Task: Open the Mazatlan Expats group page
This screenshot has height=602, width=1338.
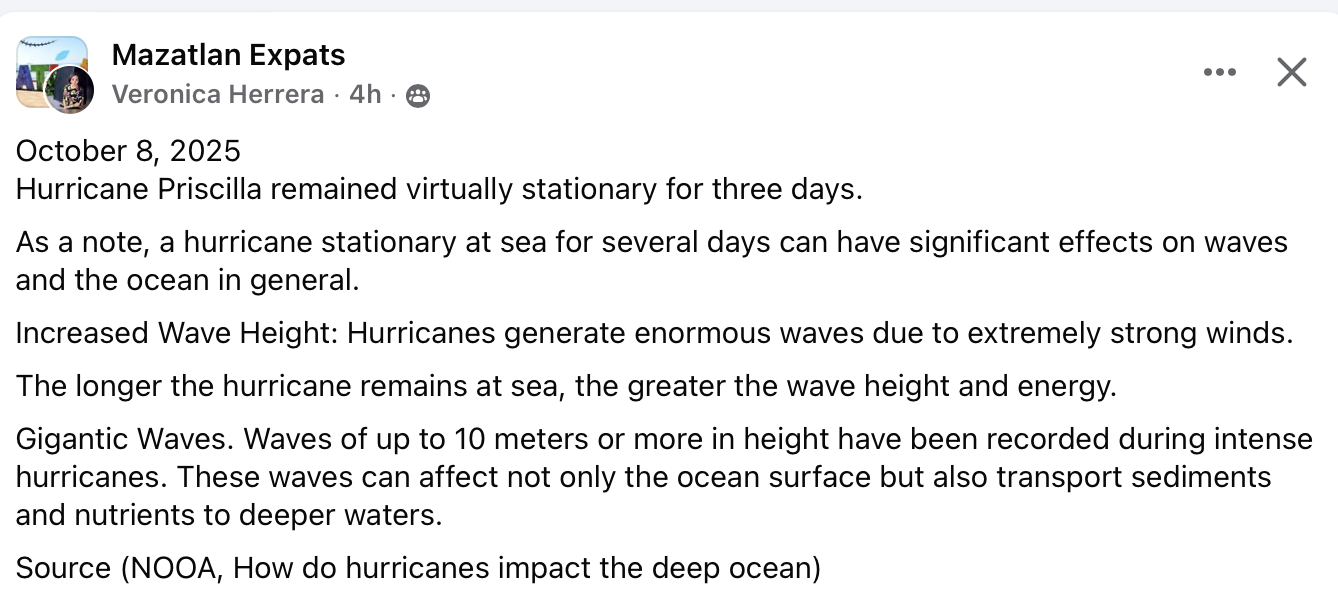Action: click(x=228, y=55)
